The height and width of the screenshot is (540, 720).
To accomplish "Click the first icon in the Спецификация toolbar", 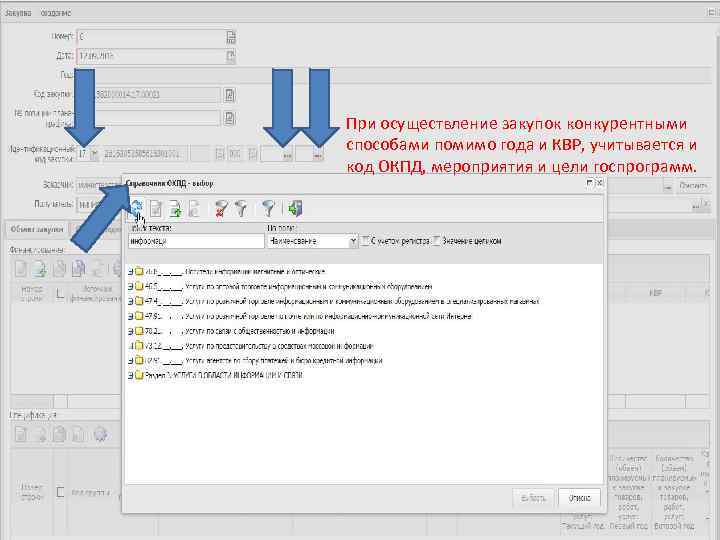I will [x=21, y=434].
